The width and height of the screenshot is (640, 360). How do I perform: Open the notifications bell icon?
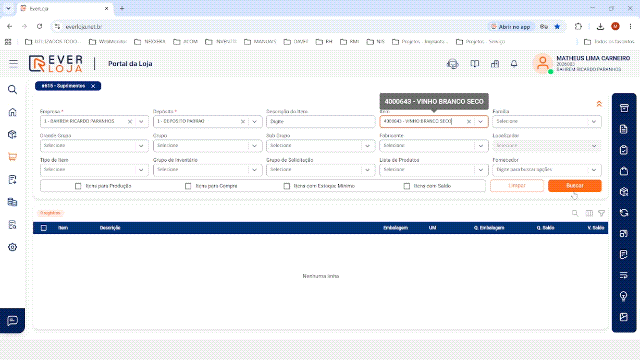pyautogui.click(x=514, y=64)
